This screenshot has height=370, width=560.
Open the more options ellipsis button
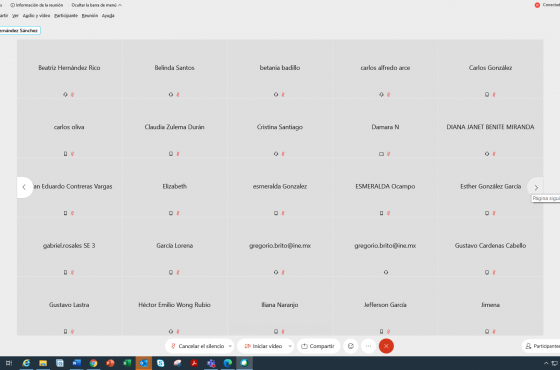point(368,346)
